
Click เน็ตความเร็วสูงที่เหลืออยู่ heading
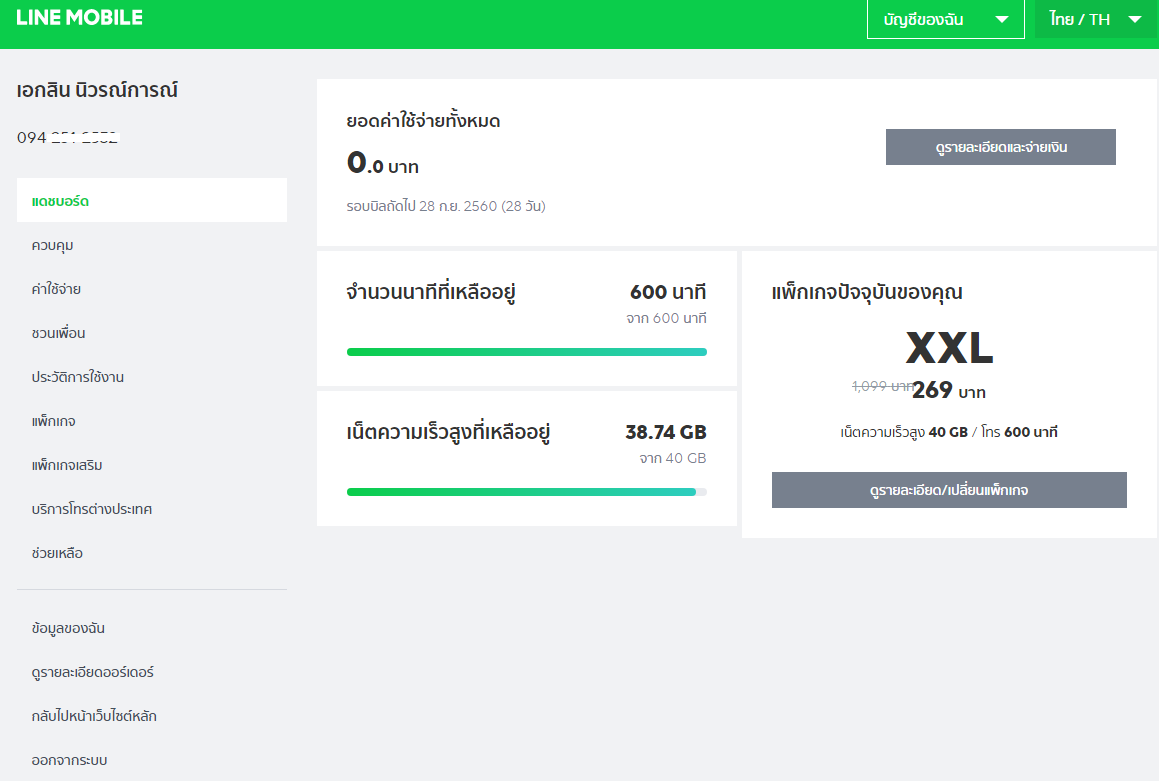[449, 432]
